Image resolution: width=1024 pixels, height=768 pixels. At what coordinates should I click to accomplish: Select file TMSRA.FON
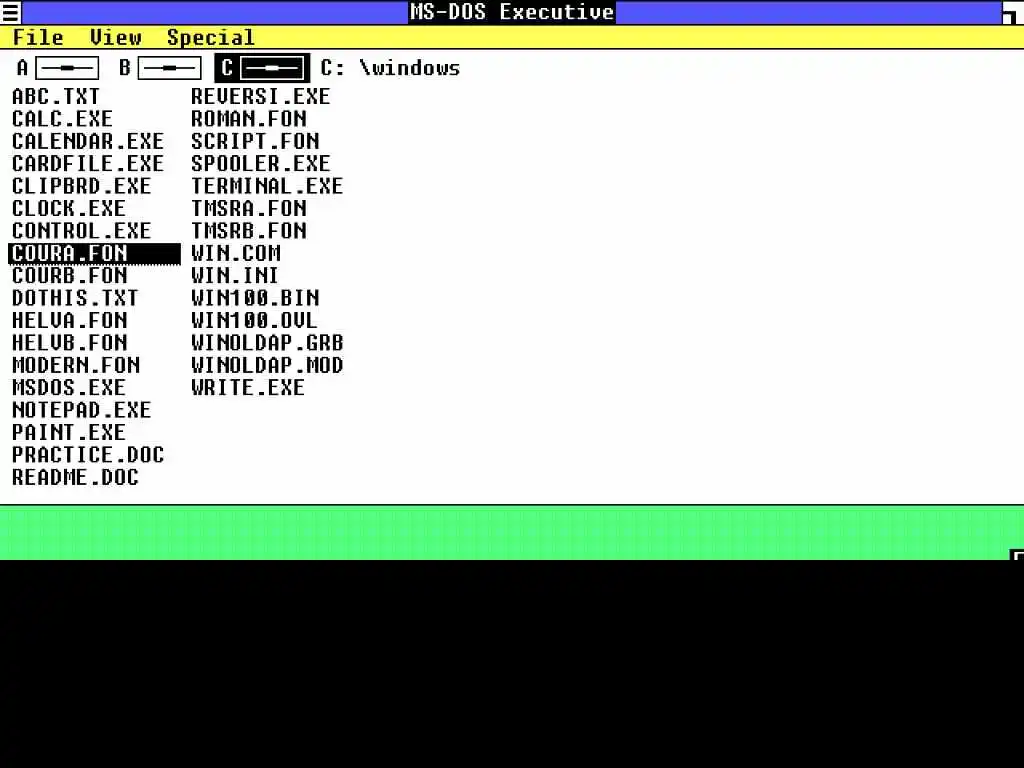click(x=249, y=208)
